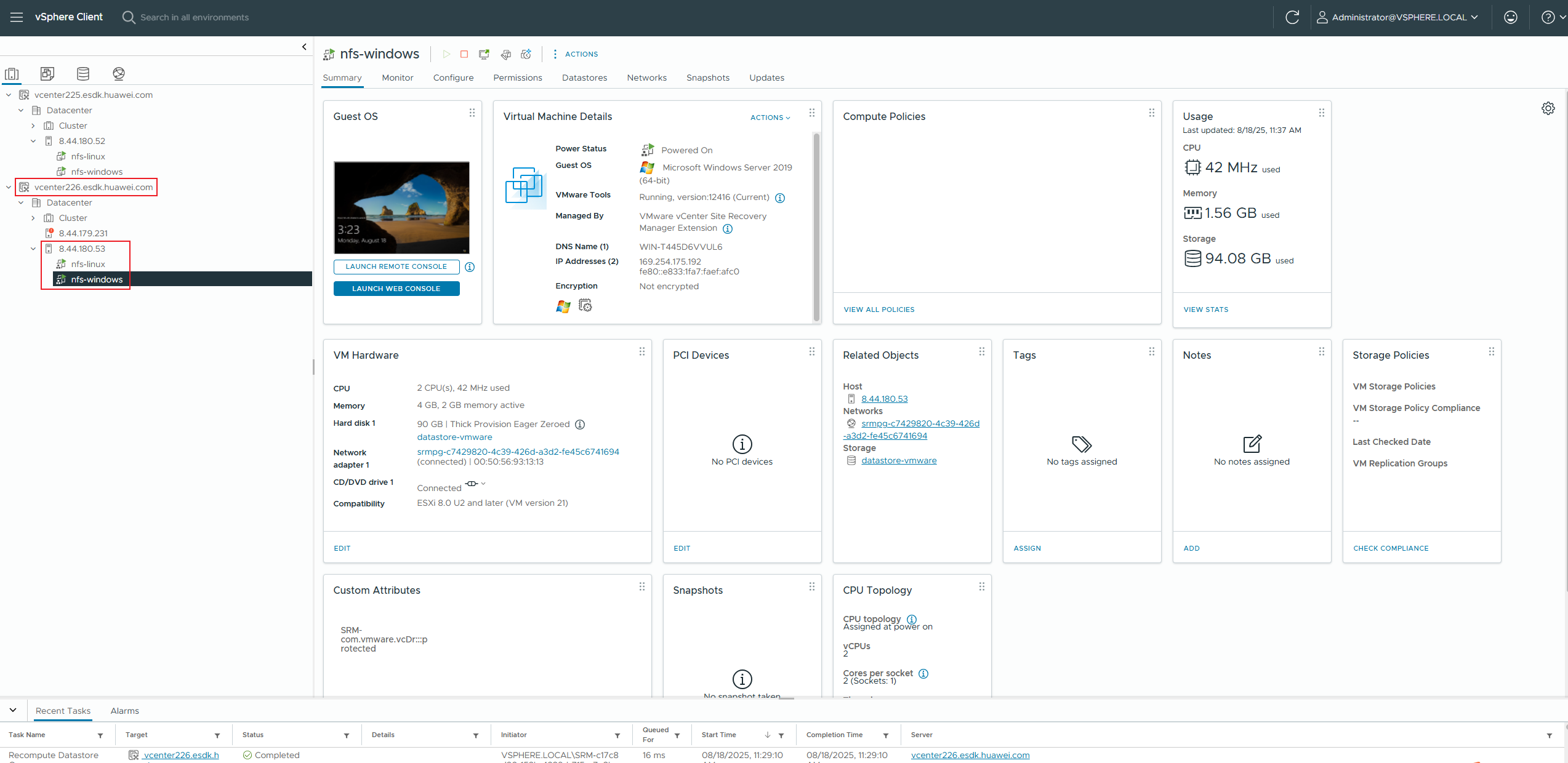
Task: Click the Launch Console toolbar icon
Action: coord(484,54)
